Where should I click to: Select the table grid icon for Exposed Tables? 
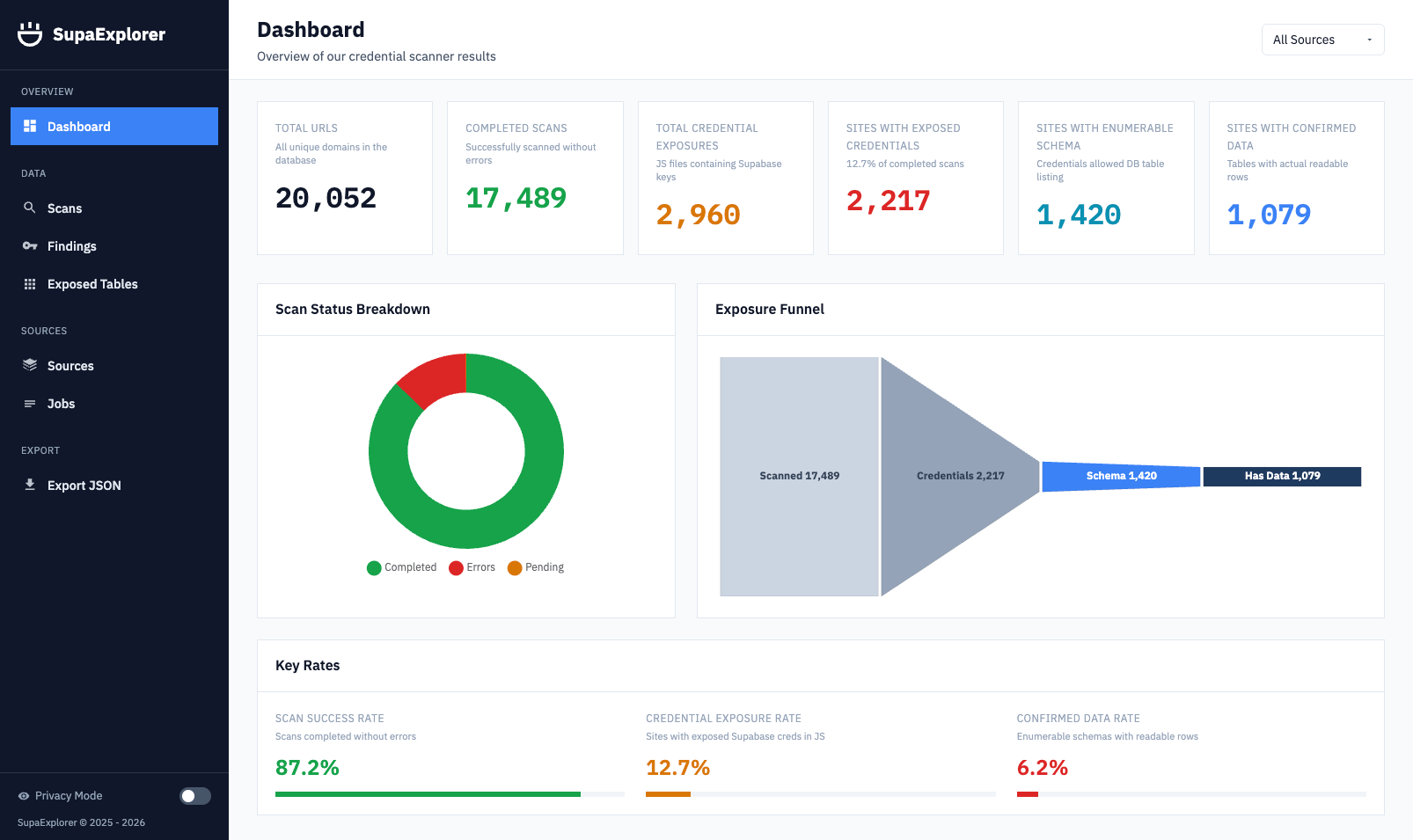coord(31,283)
